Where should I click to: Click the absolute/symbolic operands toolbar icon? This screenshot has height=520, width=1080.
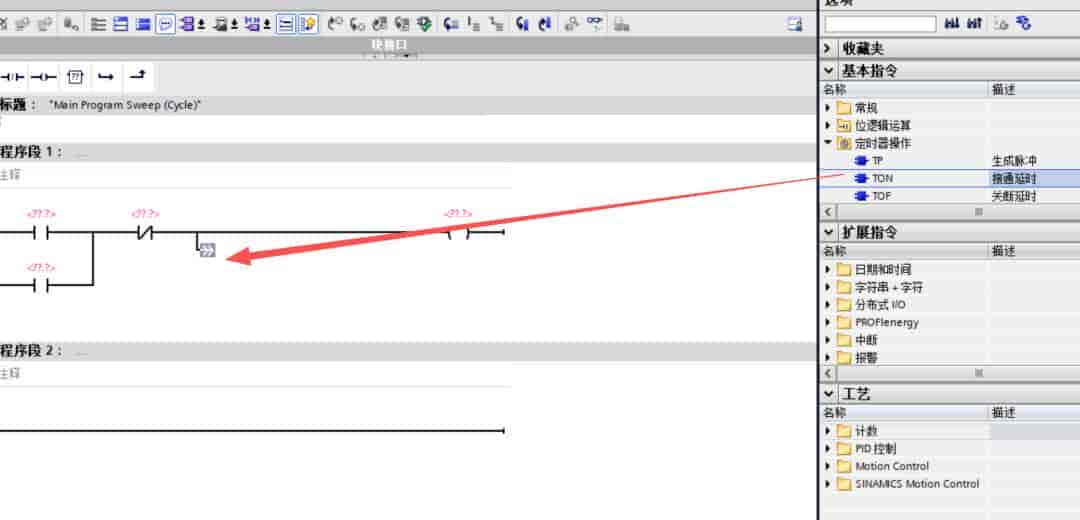(187, 25)
